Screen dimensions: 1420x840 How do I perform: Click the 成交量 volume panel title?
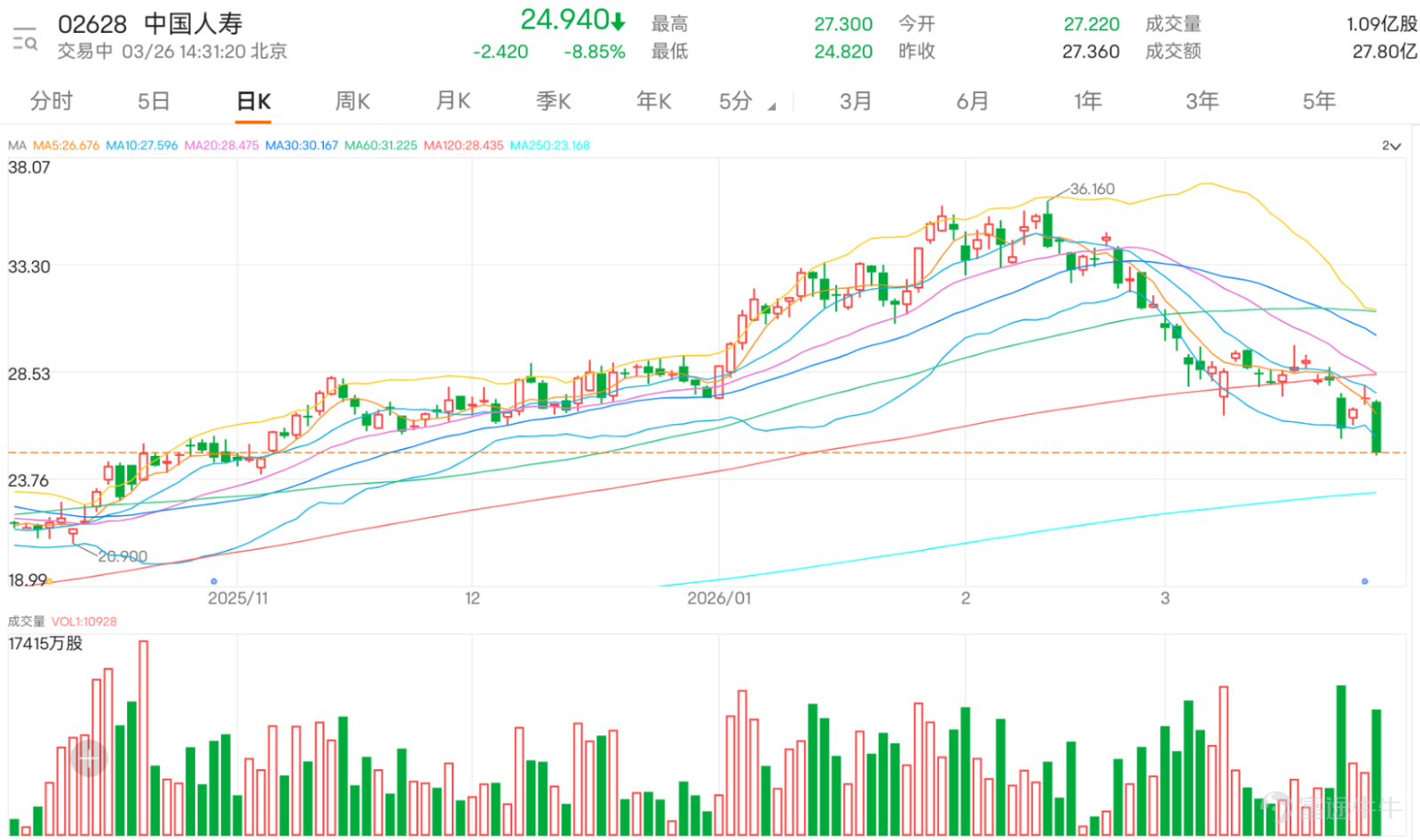click(x=26, y=622)
